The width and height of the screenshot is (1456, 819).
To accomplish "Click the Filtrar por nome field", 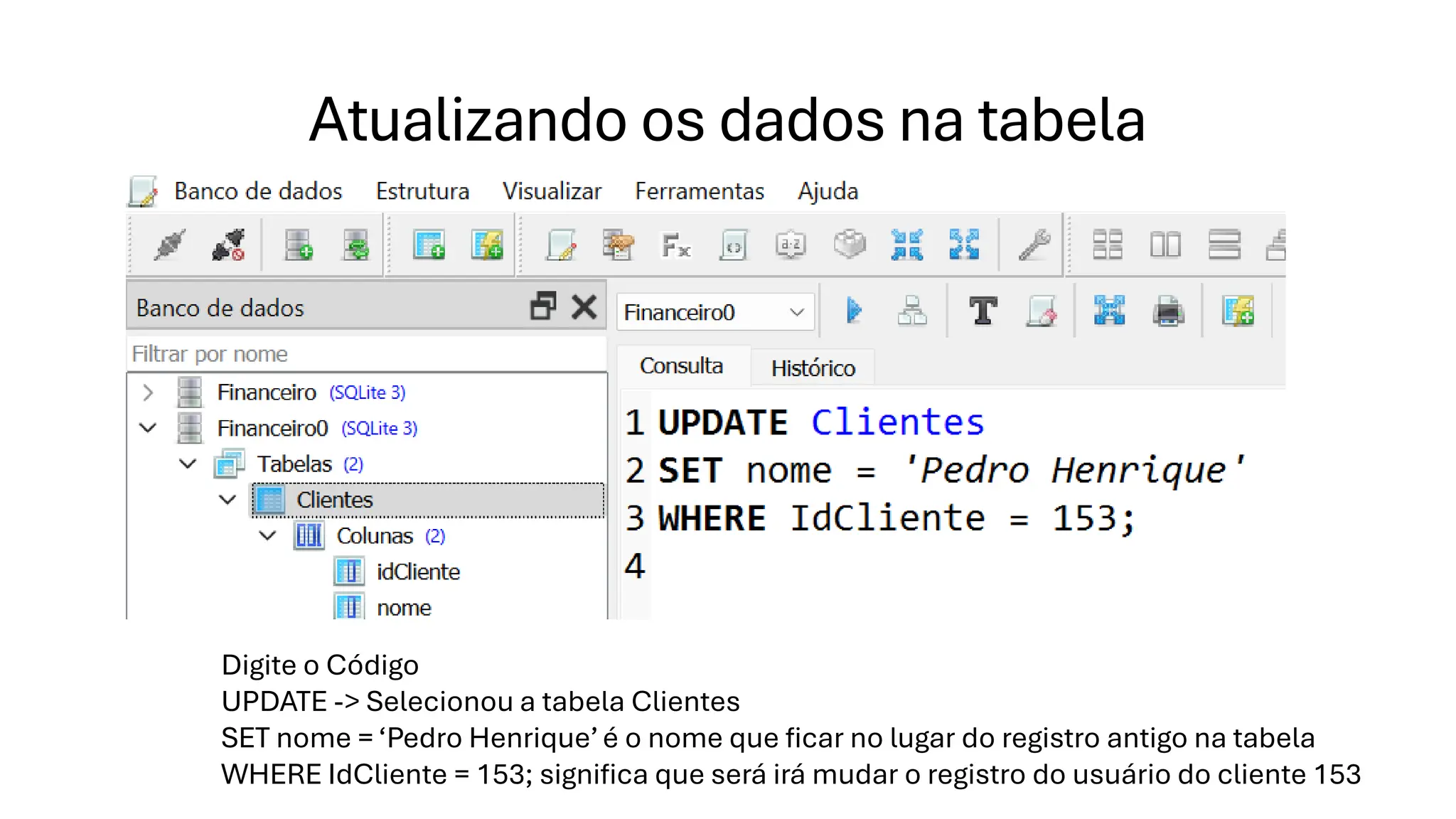I will [366, 354].
